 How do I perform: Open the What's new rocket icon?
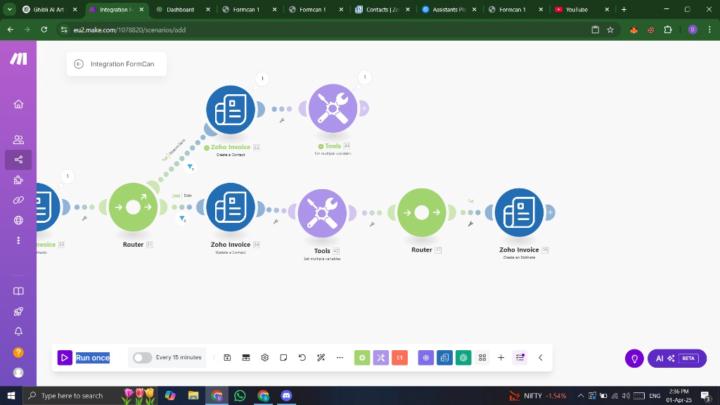(x=18, y=311)
